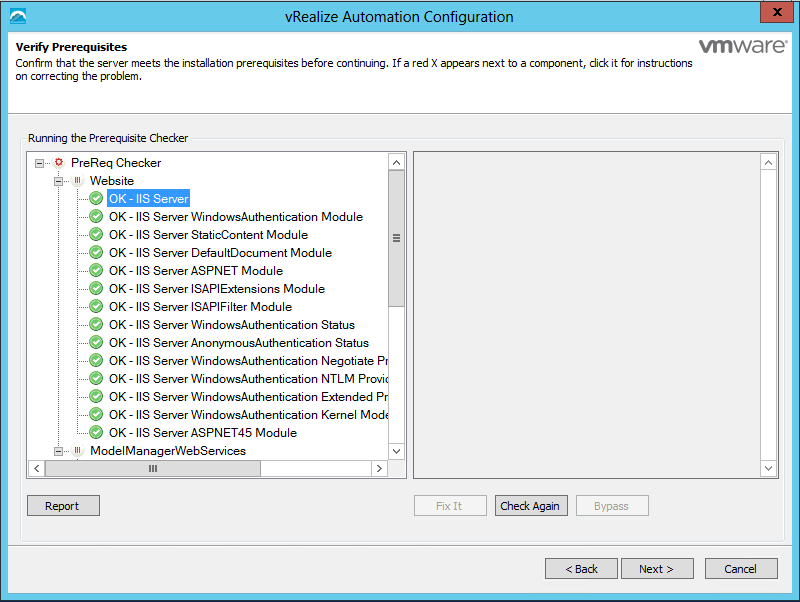This screenshot has width=800, height=602.
Task: Select the Website tree item
Action: tap(112, 181)
